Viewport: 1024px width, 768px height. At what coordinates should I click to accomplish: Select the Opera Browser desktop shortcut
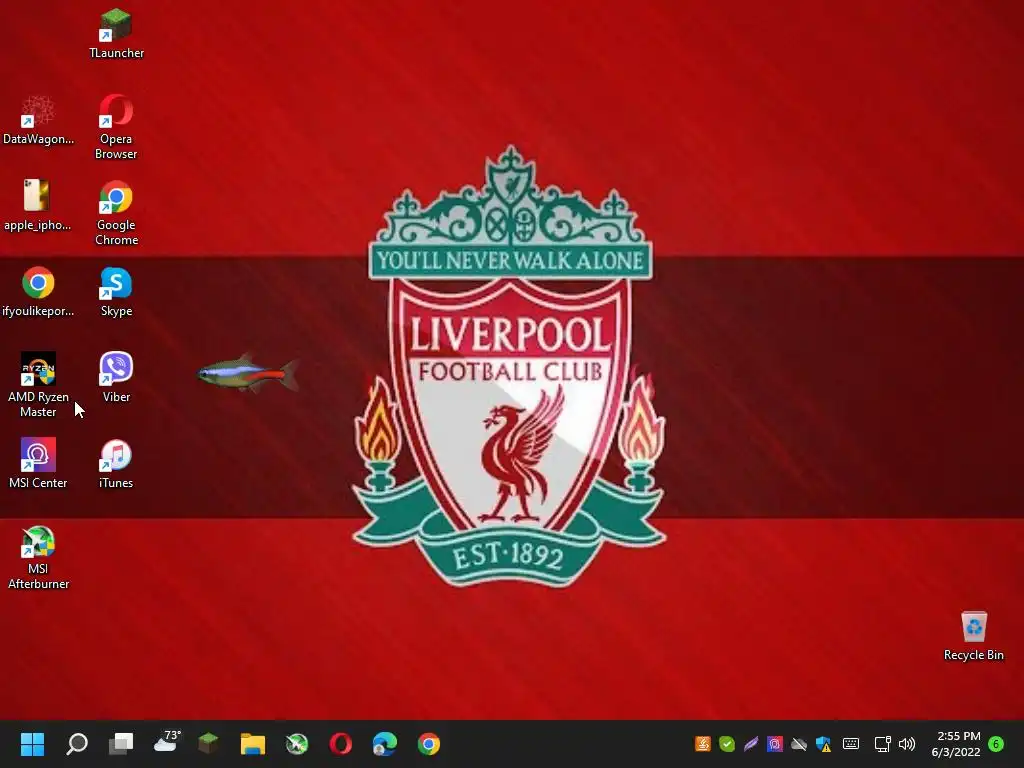point(116,127)
